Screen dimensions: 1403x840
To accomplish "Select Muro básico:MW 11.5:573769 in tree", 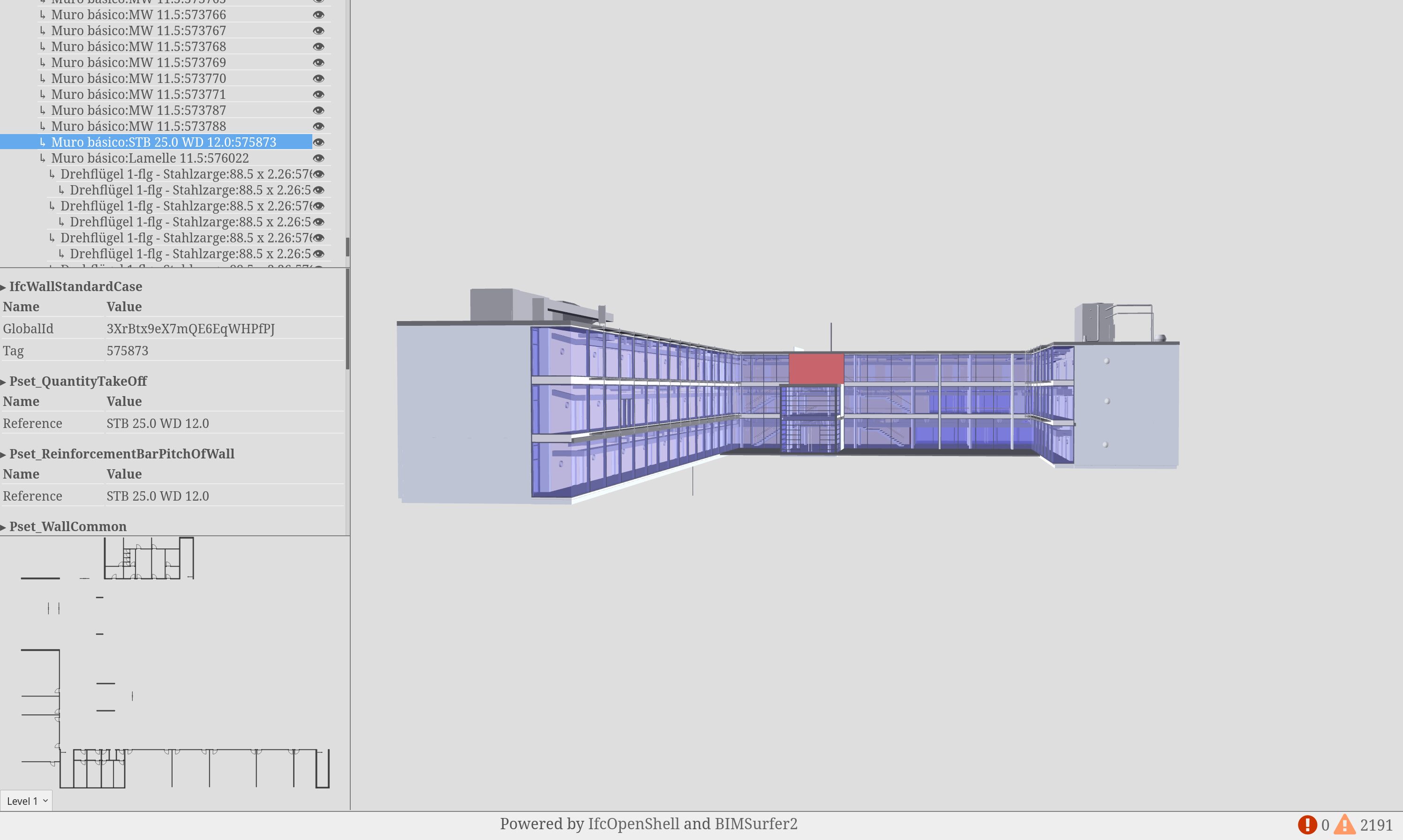I will (x=138, y=62).
